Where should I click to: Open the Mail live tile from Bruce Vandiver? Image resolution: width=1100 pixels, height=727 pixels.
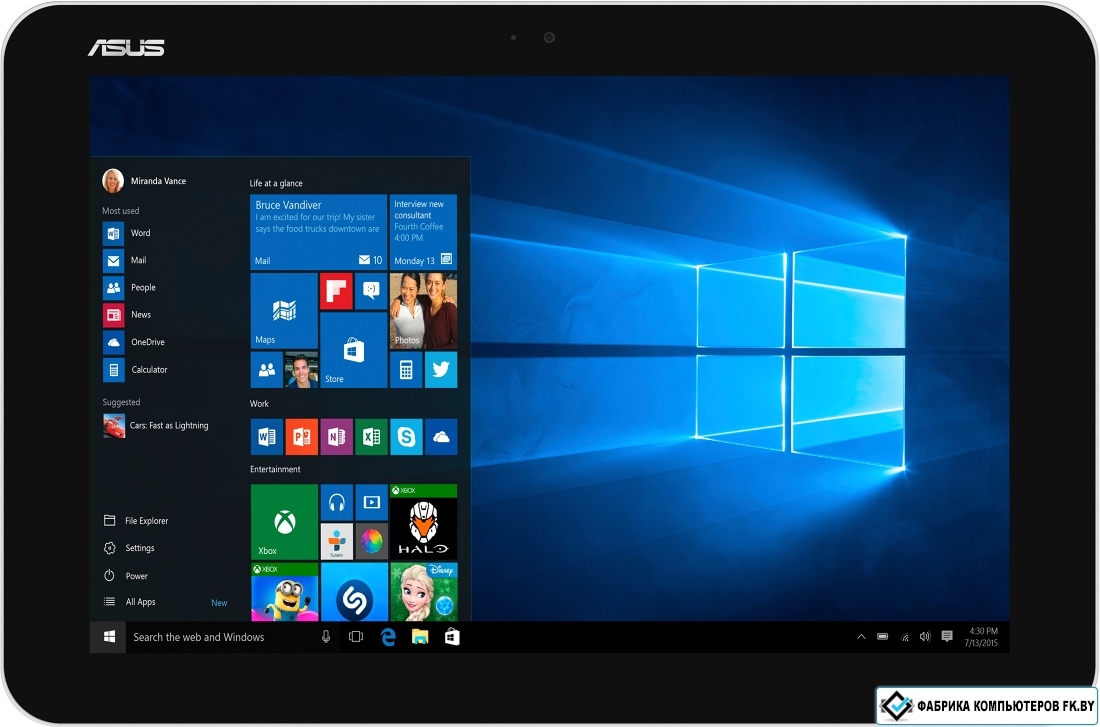(x=318, y=232)
